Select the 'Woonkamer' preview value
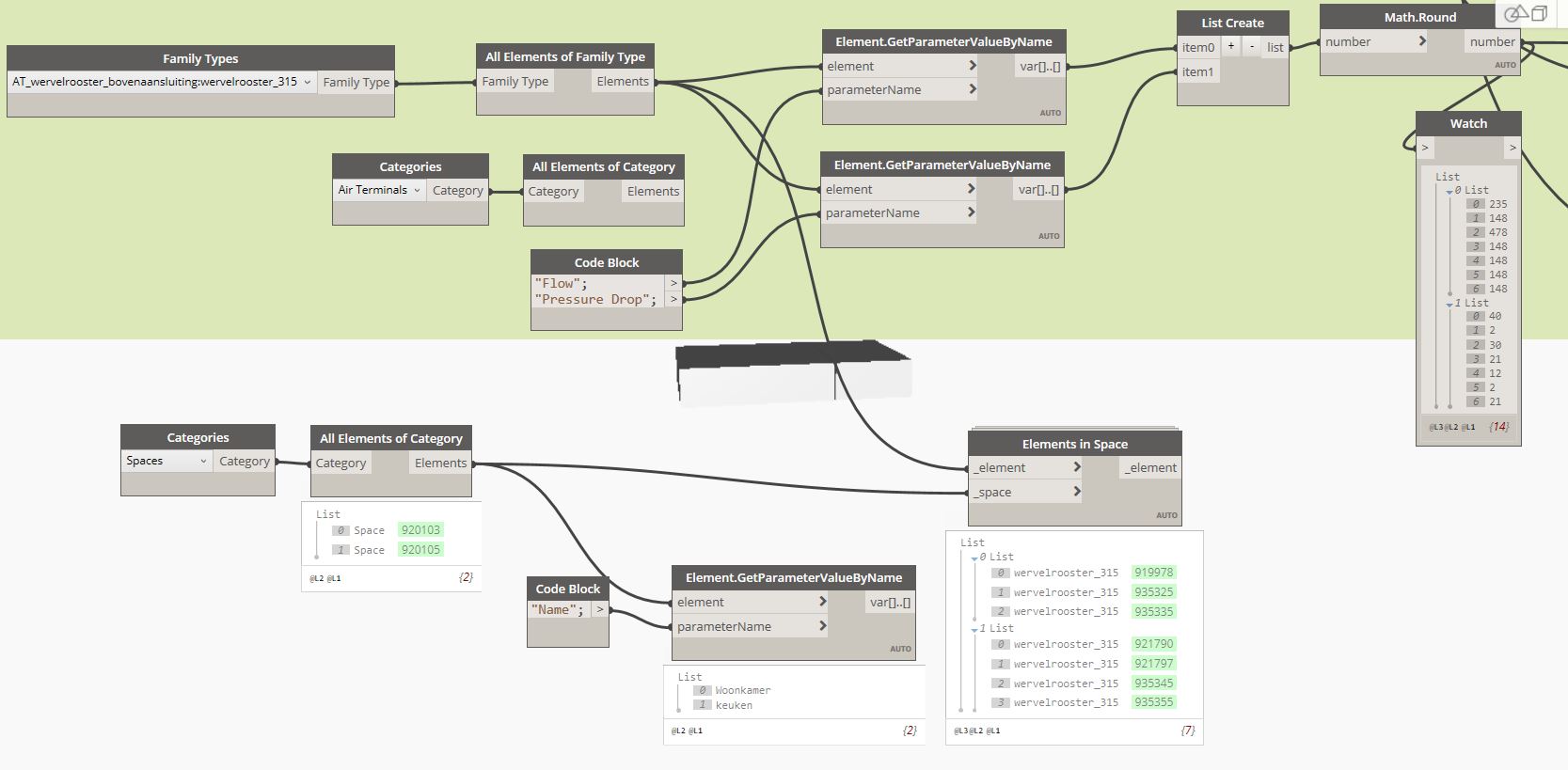1568x770 pixels. [x=743, y=690]
